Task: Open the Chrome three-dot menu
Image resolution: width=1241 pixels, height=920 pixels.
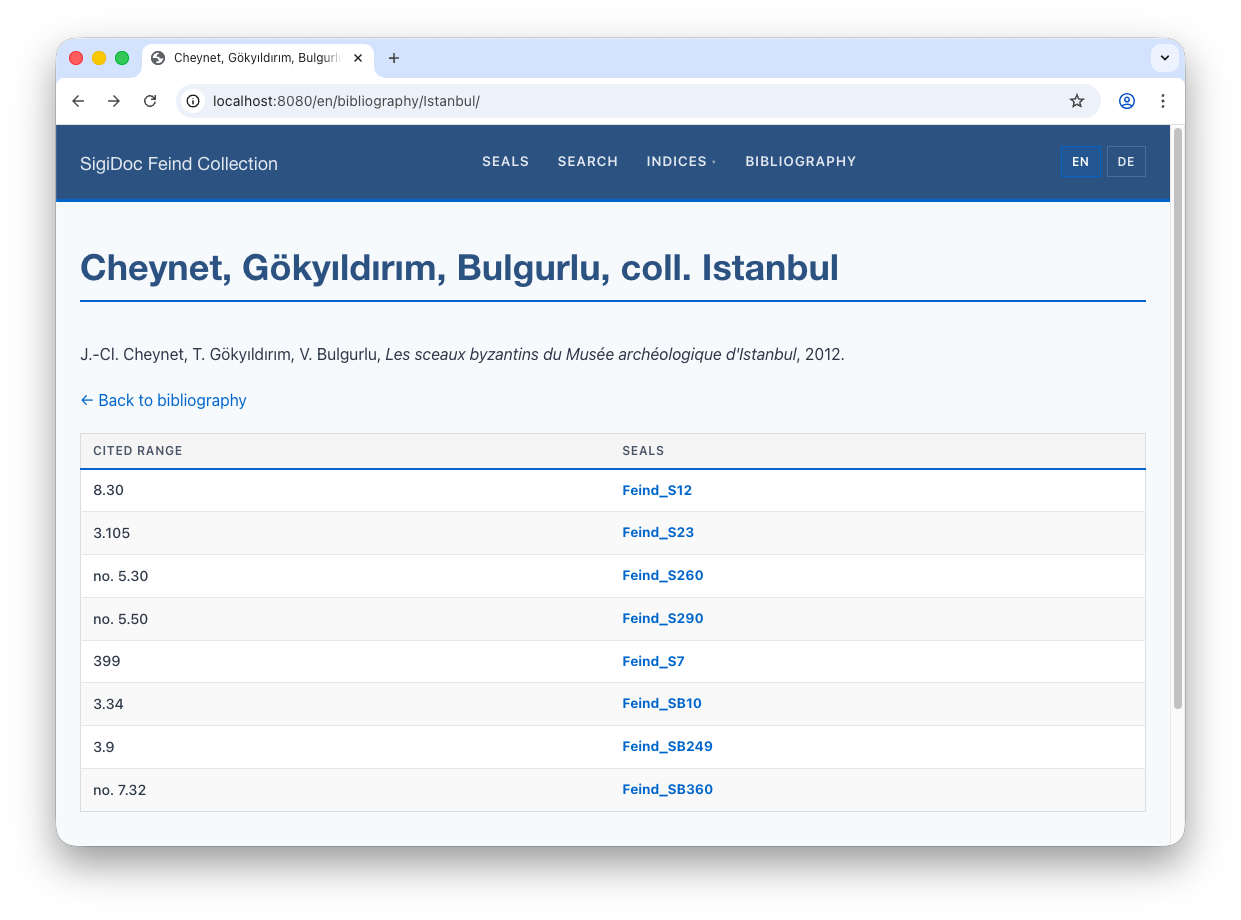Action: [1163, 101]
